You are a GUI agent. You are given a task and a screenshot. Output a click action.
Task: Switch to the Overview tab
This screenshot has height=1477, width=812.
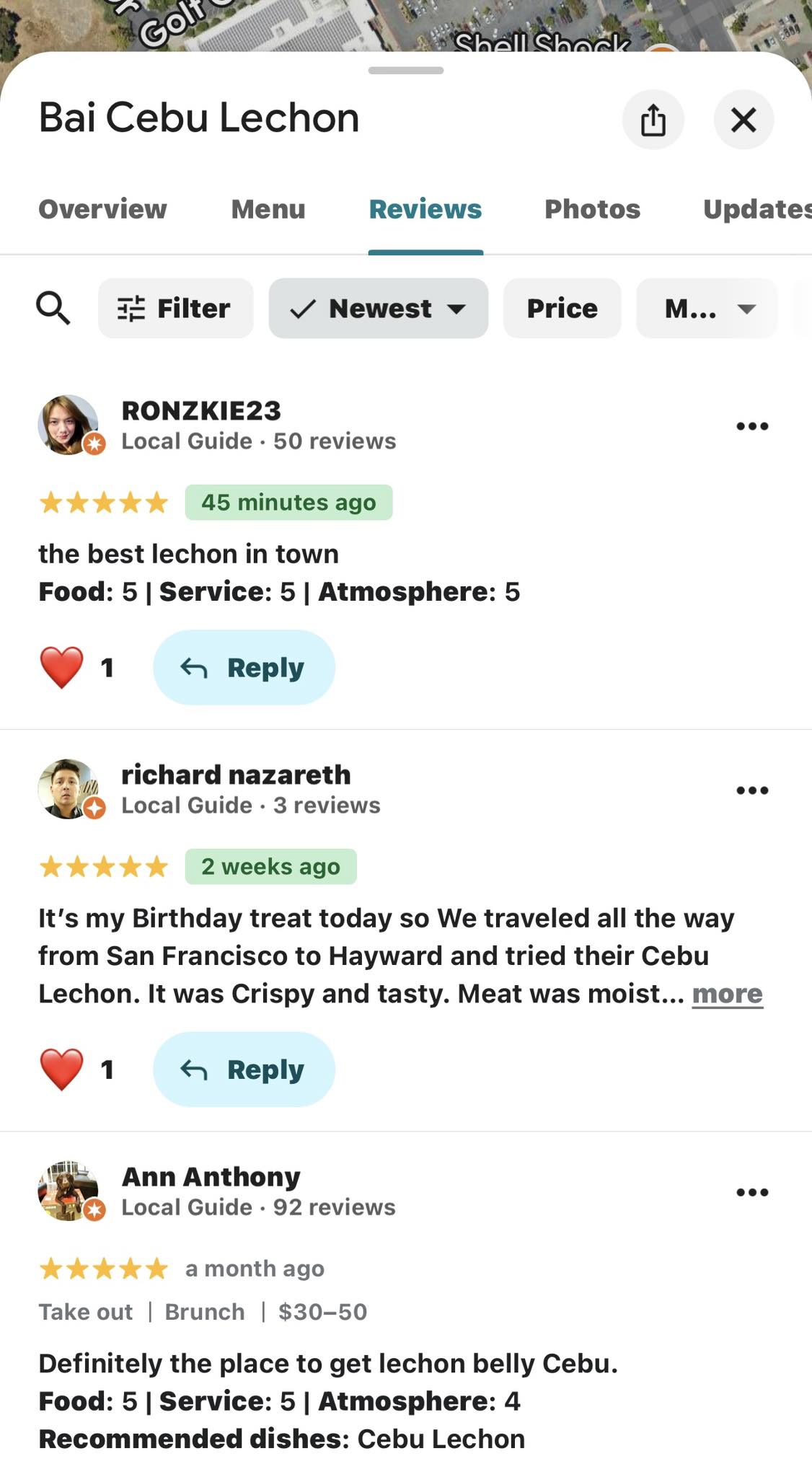pos(102,209)
